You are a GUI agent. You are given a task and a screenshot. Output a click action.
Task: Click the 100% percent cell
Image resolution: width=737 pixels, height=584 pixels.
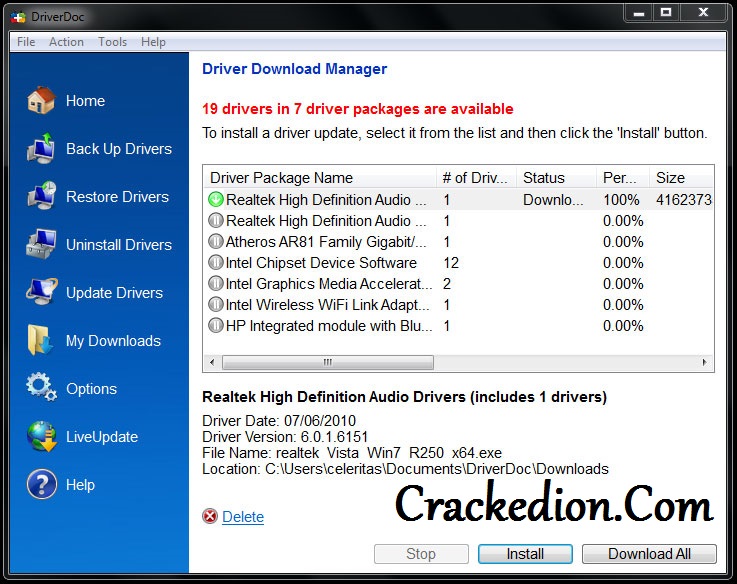[621, 200]
